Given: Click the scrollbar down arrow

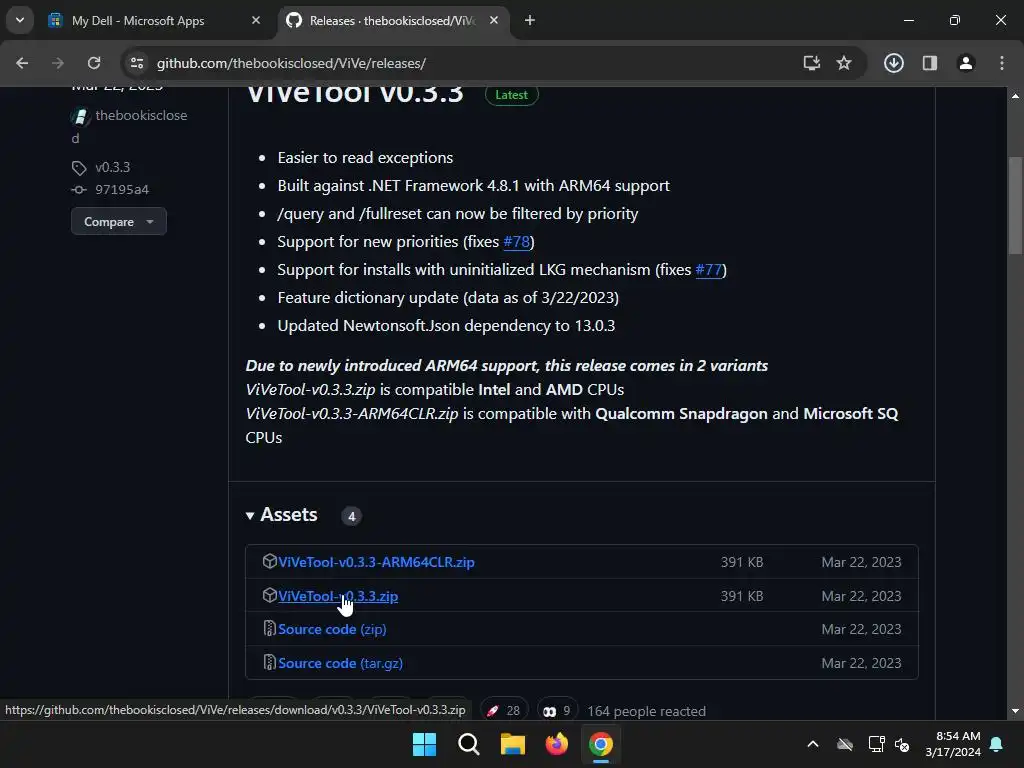Looking at the screenshot, I should 1015,711.
